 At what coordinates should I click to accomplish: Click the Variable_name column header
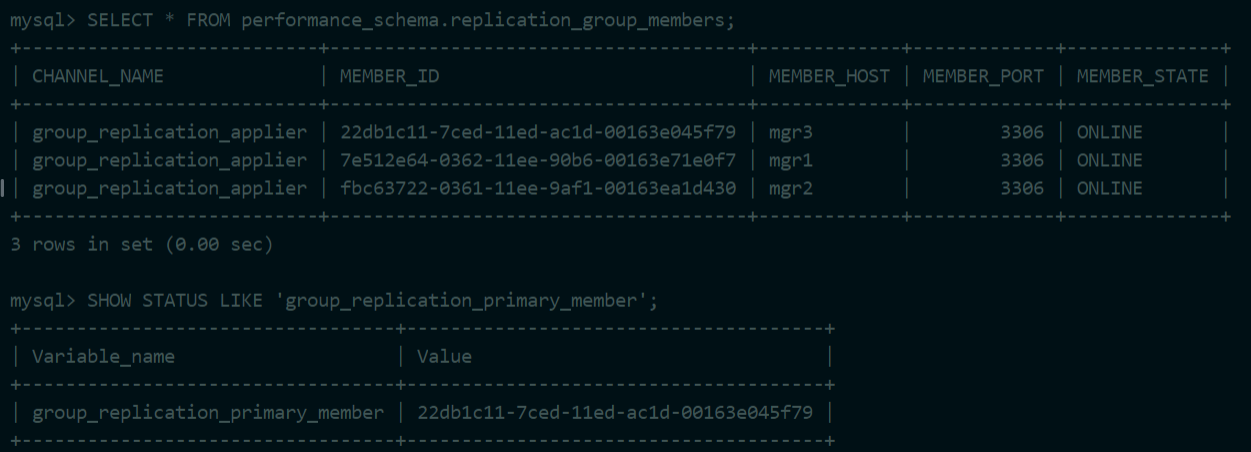103,356
